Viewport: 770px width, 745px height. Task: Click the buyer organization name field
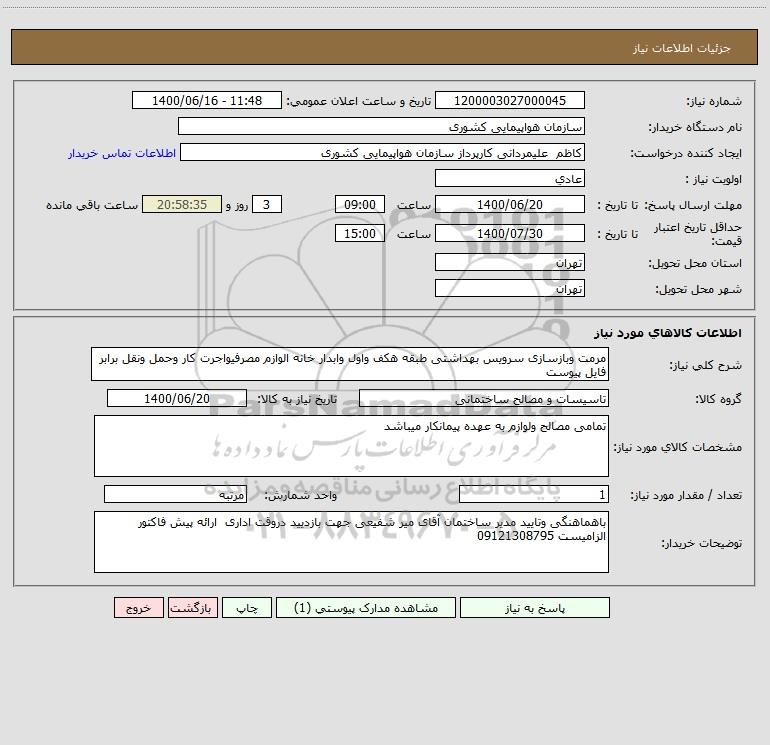coord(381,127)
